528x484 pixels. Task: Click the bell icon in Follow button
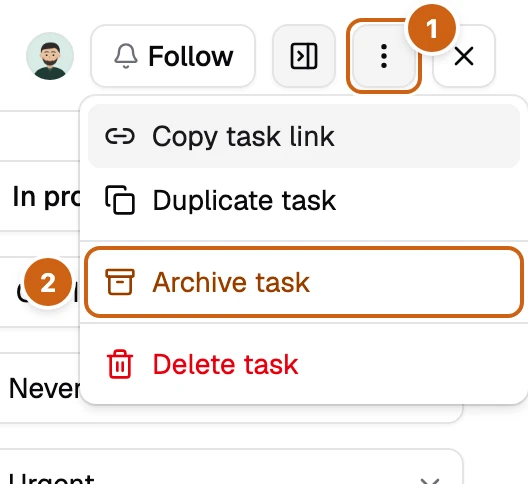tap(126, 56)
